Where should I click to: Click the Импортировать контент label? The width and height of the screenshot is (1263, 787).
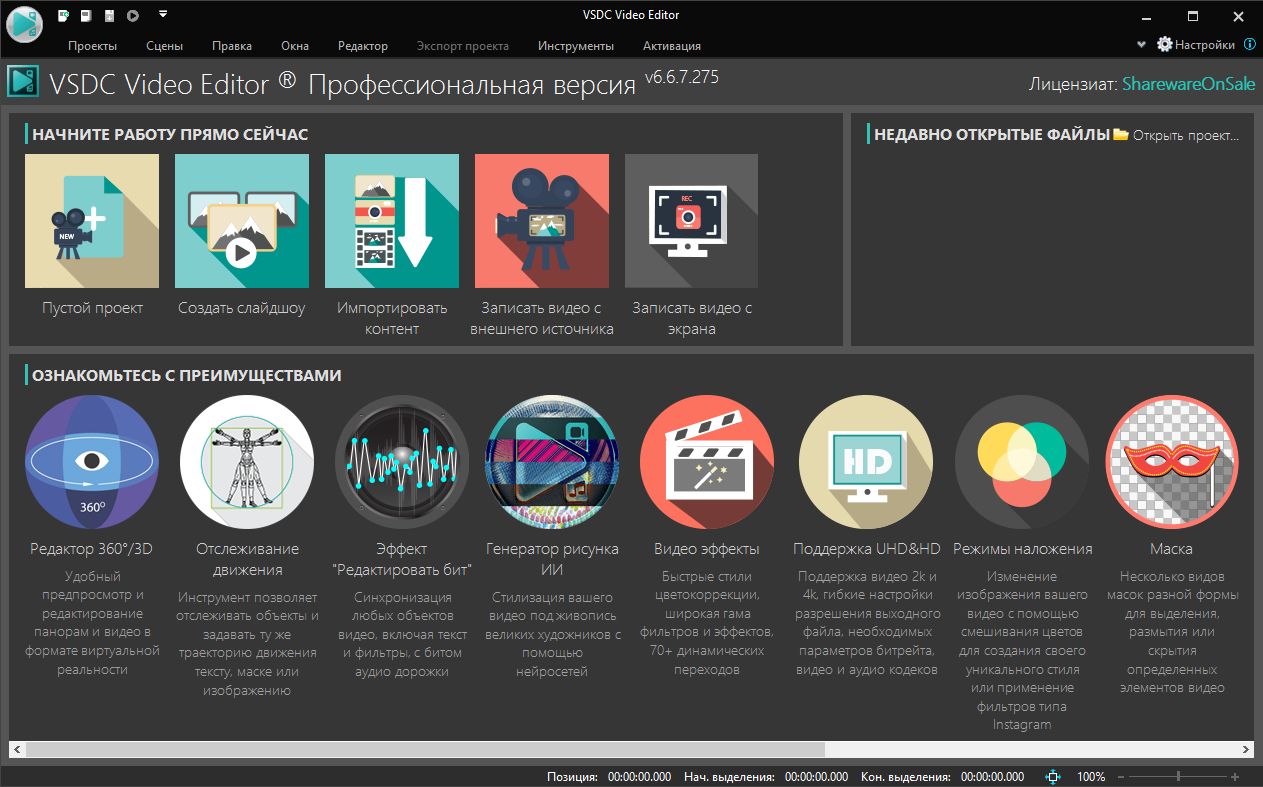tap(392, 318)
